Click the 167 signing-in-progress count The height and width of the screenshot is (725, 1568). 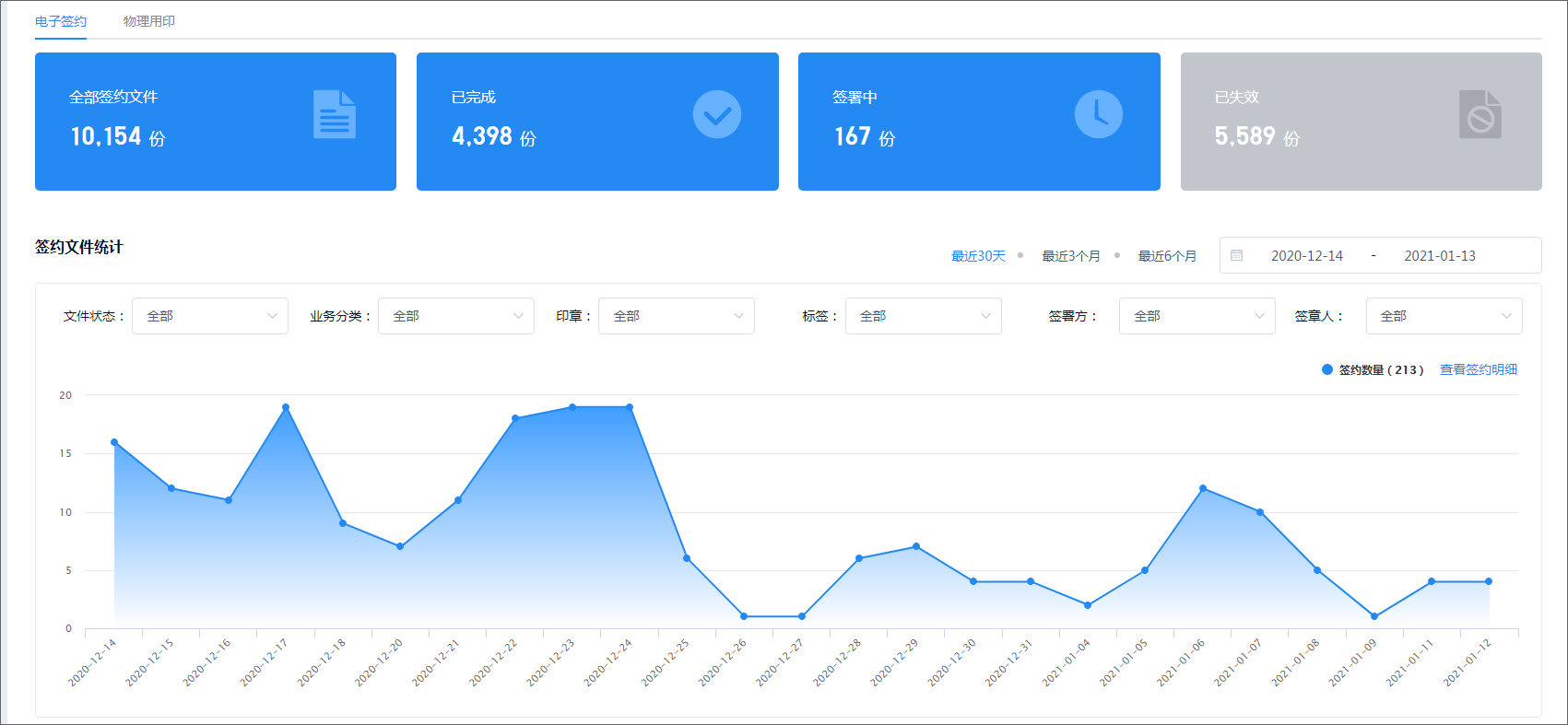tap(853, 136)
